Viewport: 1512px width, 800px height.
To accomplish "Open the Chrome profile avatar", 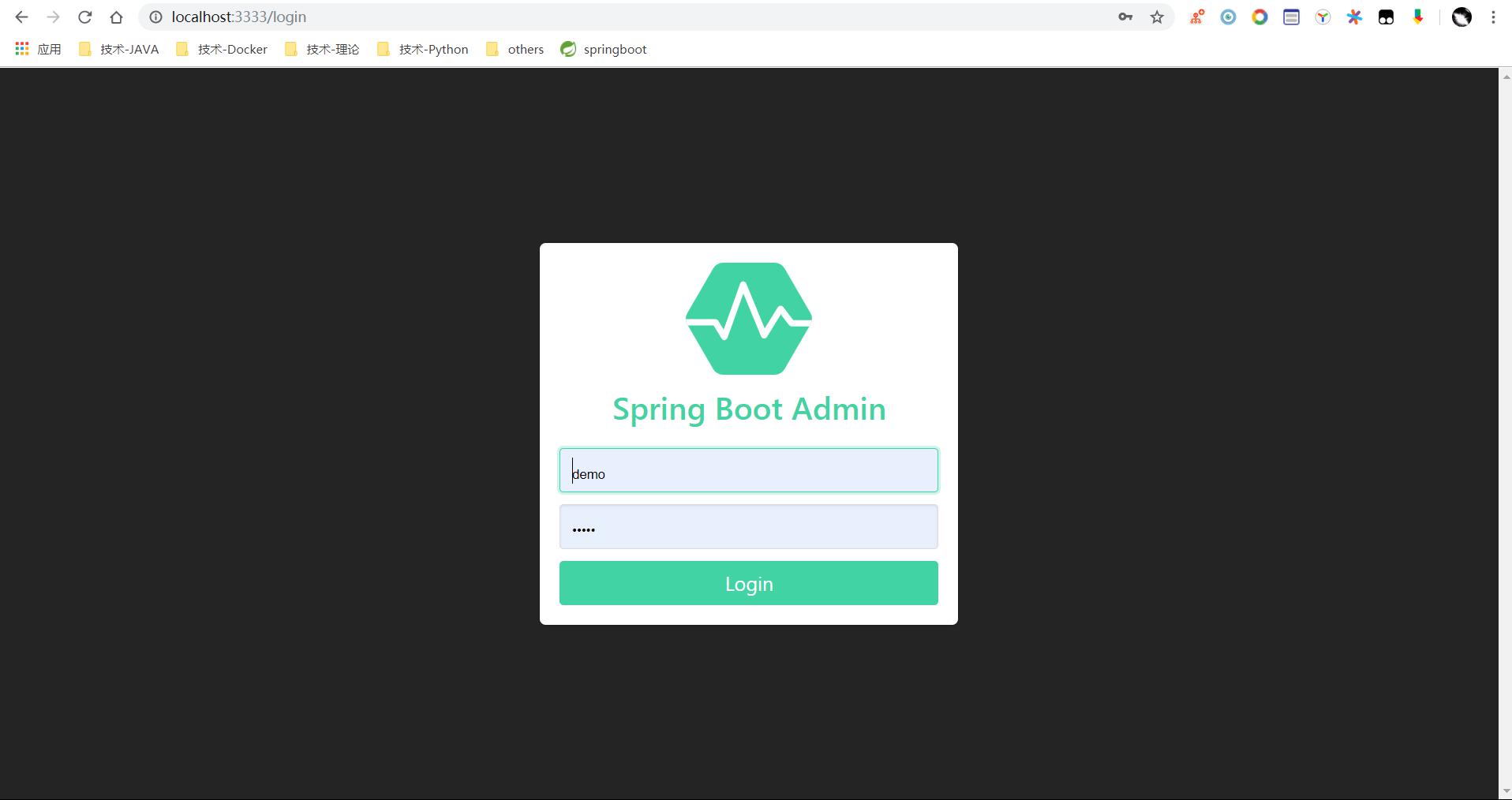I will (1461, 17).
